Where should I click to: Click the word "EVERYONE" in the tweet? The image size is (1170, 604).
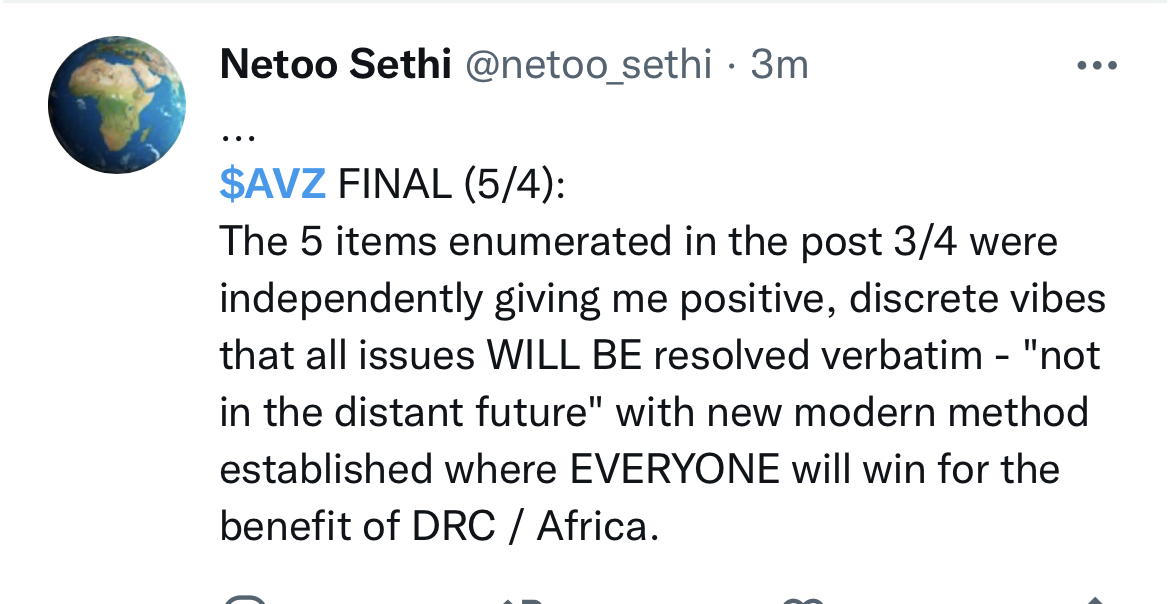click(x=675, y=470)
